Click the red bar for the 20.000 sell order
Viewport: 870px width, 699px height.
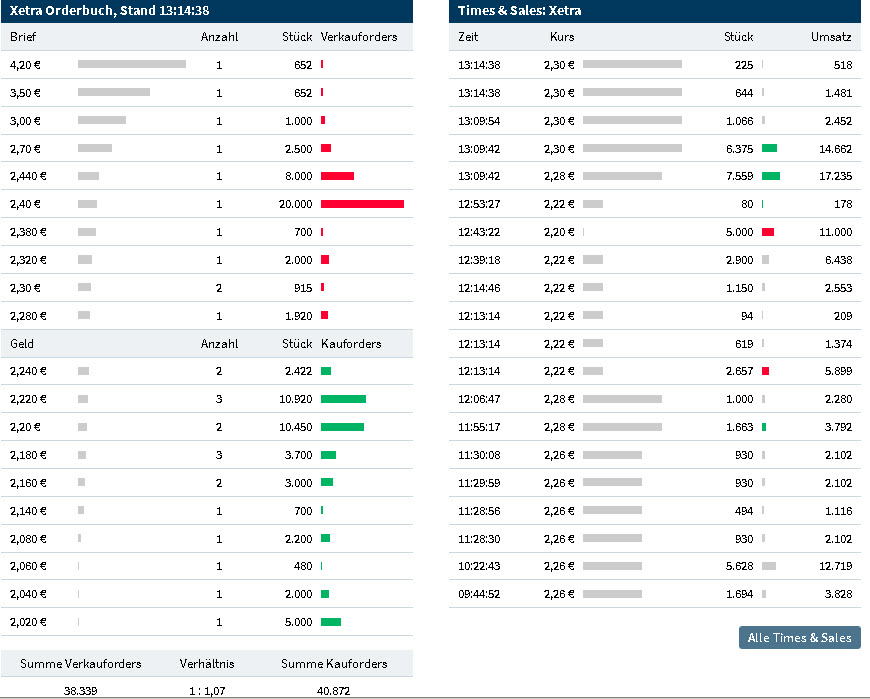[362, 204]
